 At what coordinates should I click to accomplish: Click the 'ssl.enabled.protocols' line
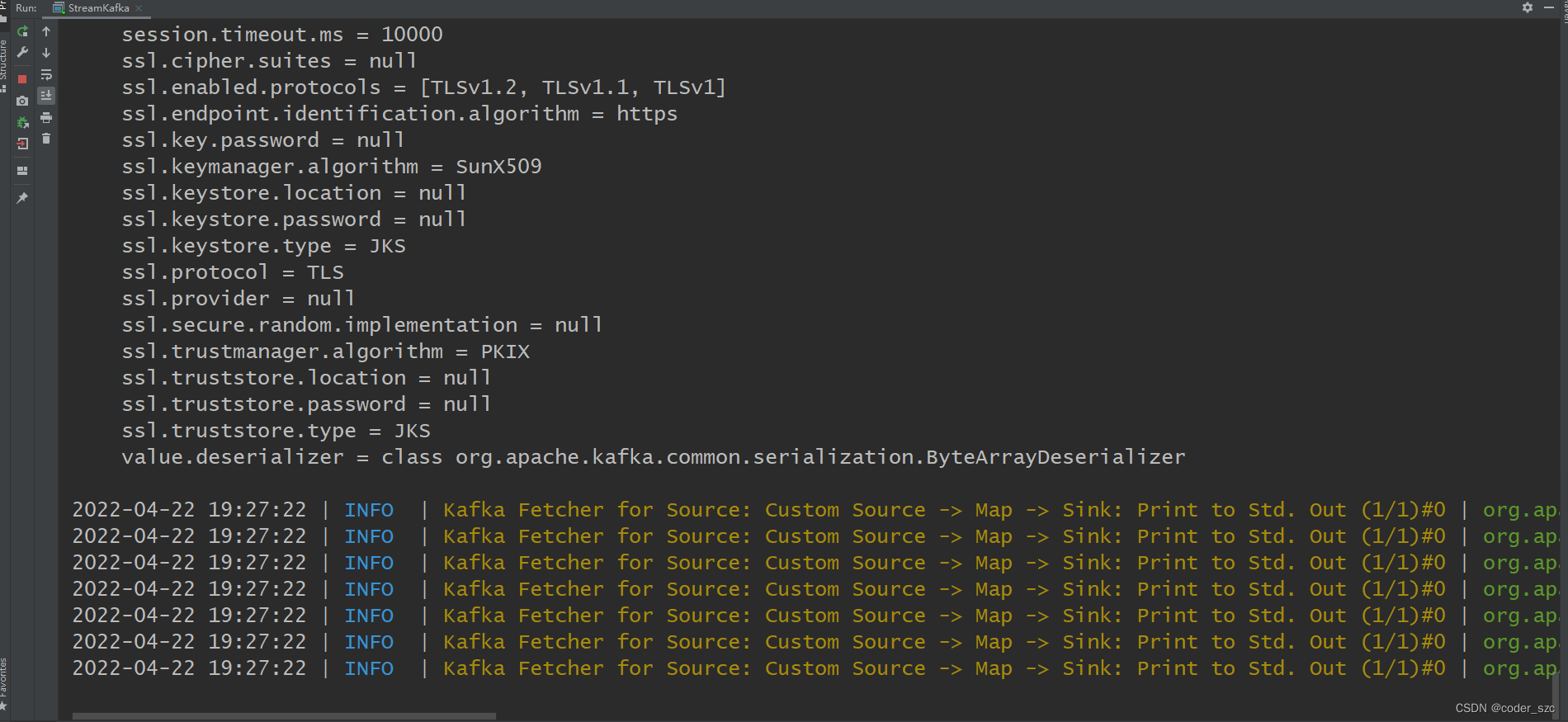click(x=423, y=87)
